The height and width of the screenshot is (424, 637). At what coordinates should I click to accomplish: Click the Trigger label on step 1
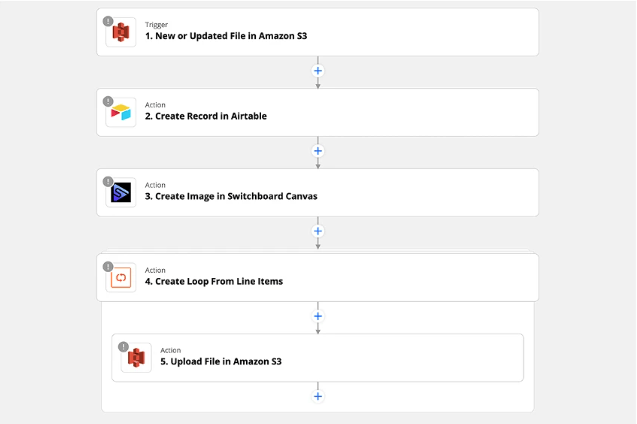tap(156, 25)
